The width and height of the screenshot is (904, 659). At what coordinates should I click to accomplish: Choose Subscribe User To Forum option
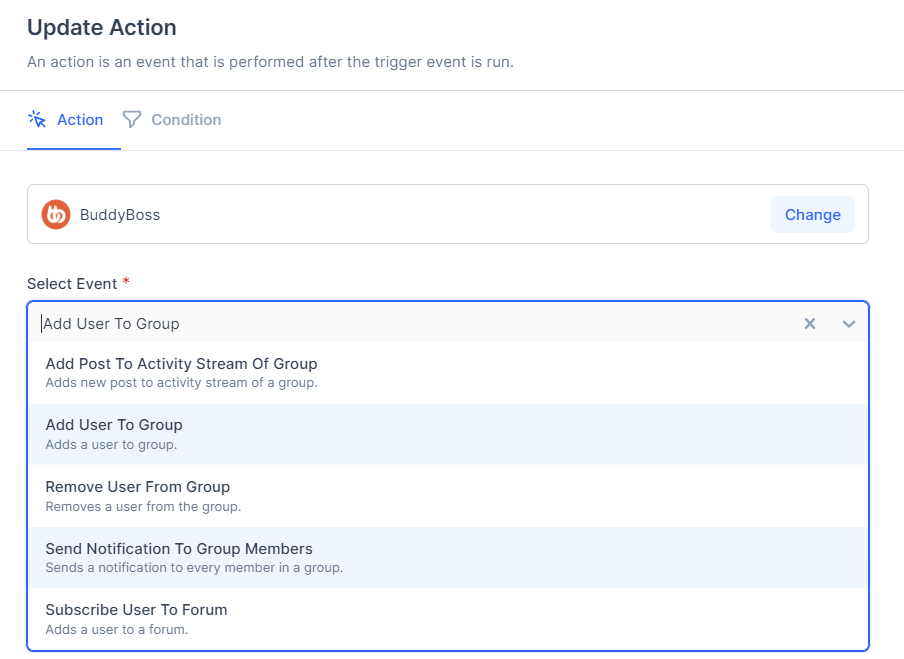point(136,610)
